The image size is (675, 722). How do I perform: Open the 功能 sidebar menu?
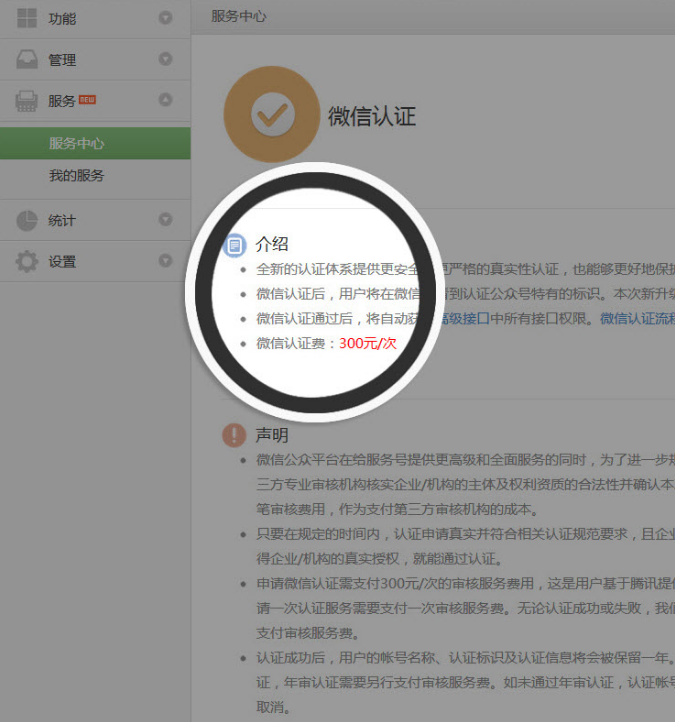tap(95, 19)
